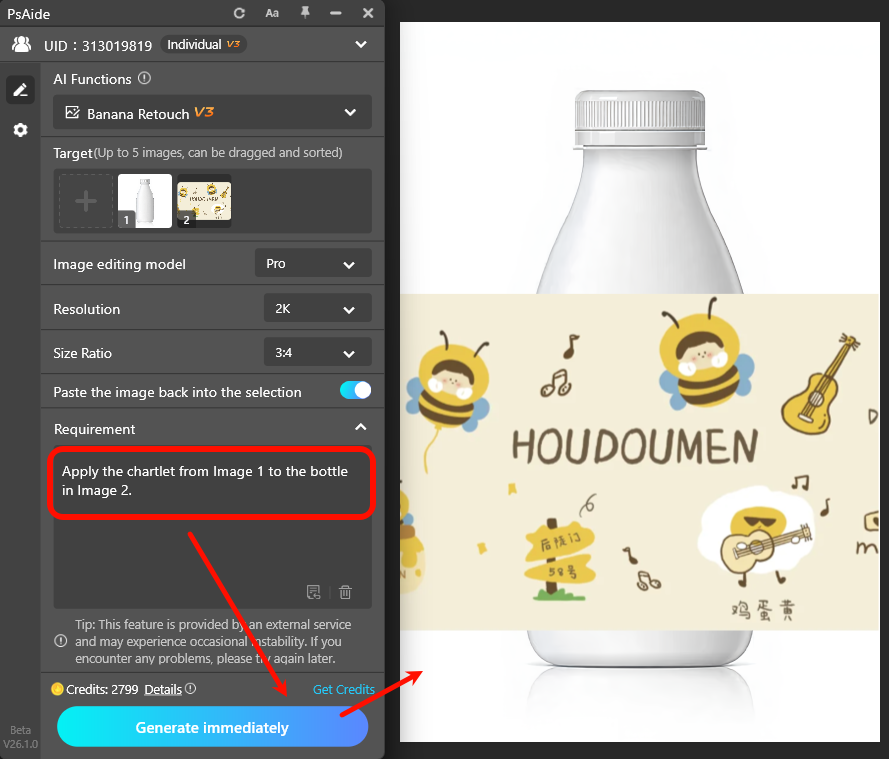The image size is (889, 759).
Task: Click the user group icon near the UID
Action: 21,44
